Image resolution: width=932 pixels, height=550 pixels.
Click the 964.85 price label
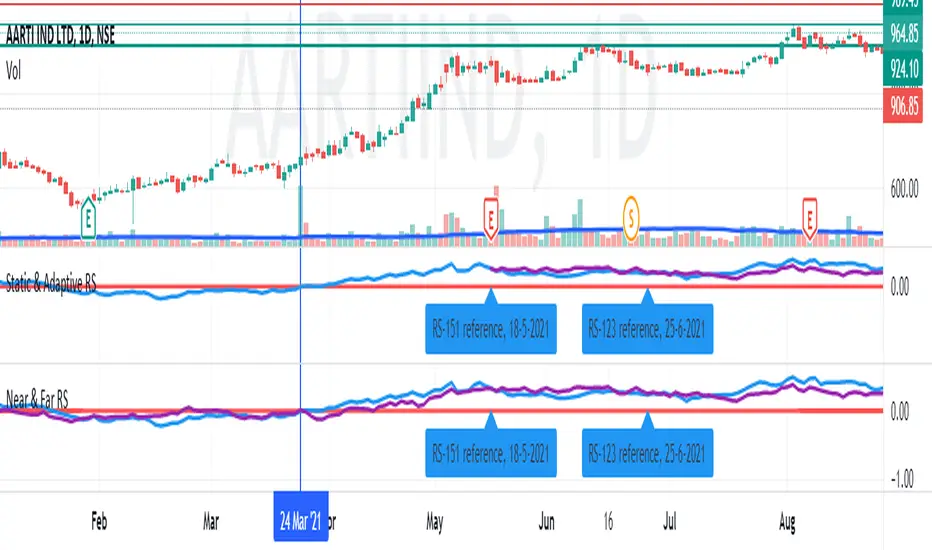903,34
